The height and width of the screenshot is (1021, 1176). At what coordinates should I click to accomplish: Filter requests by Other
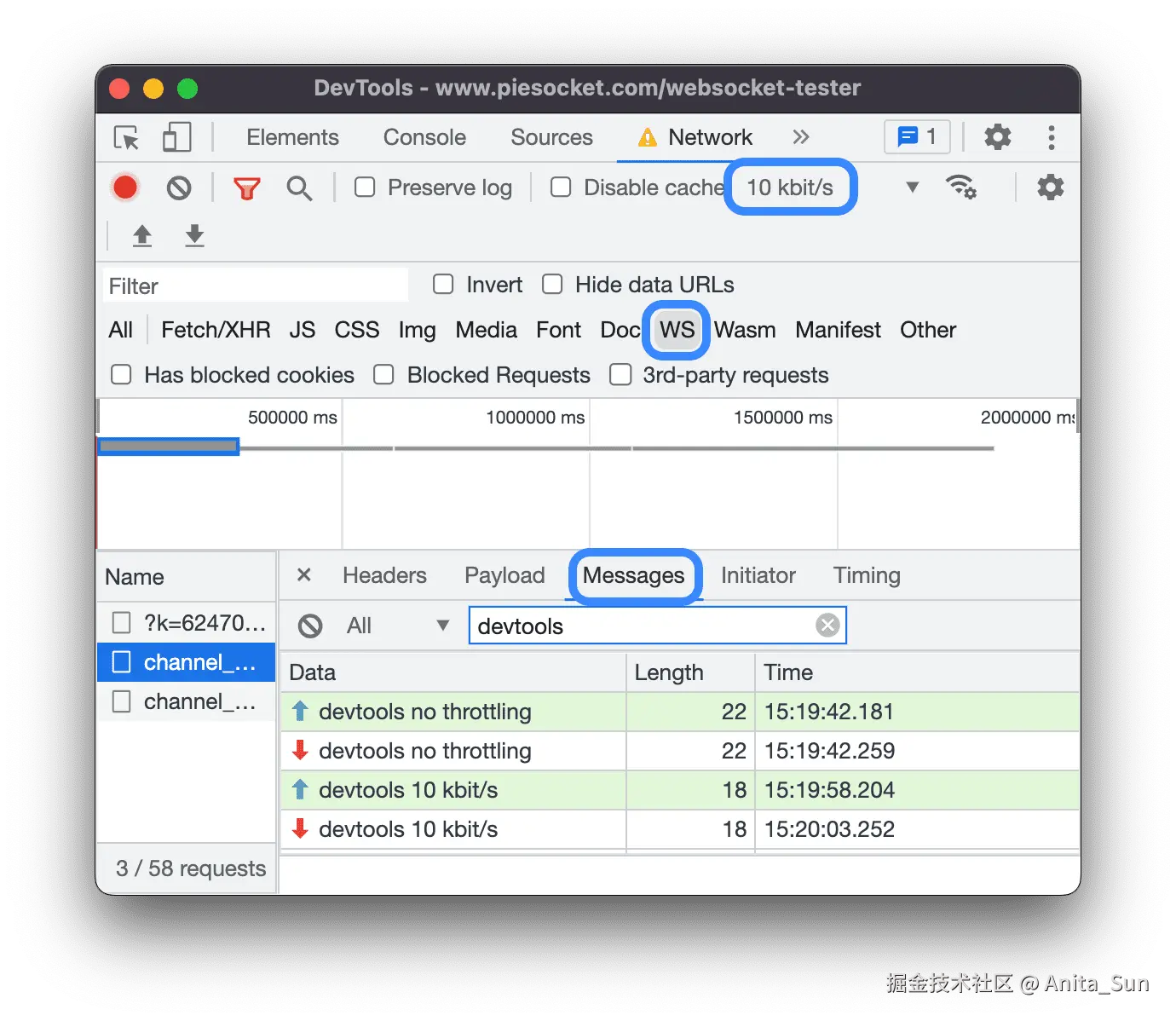tap(928, 330)
